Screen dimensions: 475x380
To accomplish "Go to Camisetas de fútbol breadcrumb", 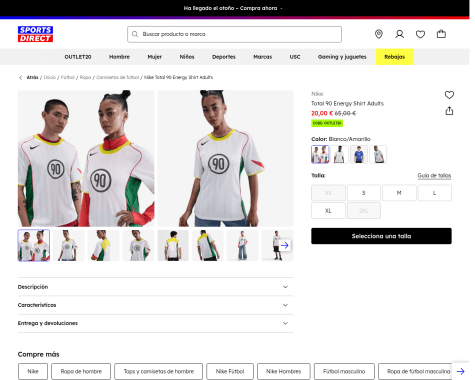I will 118,77.
